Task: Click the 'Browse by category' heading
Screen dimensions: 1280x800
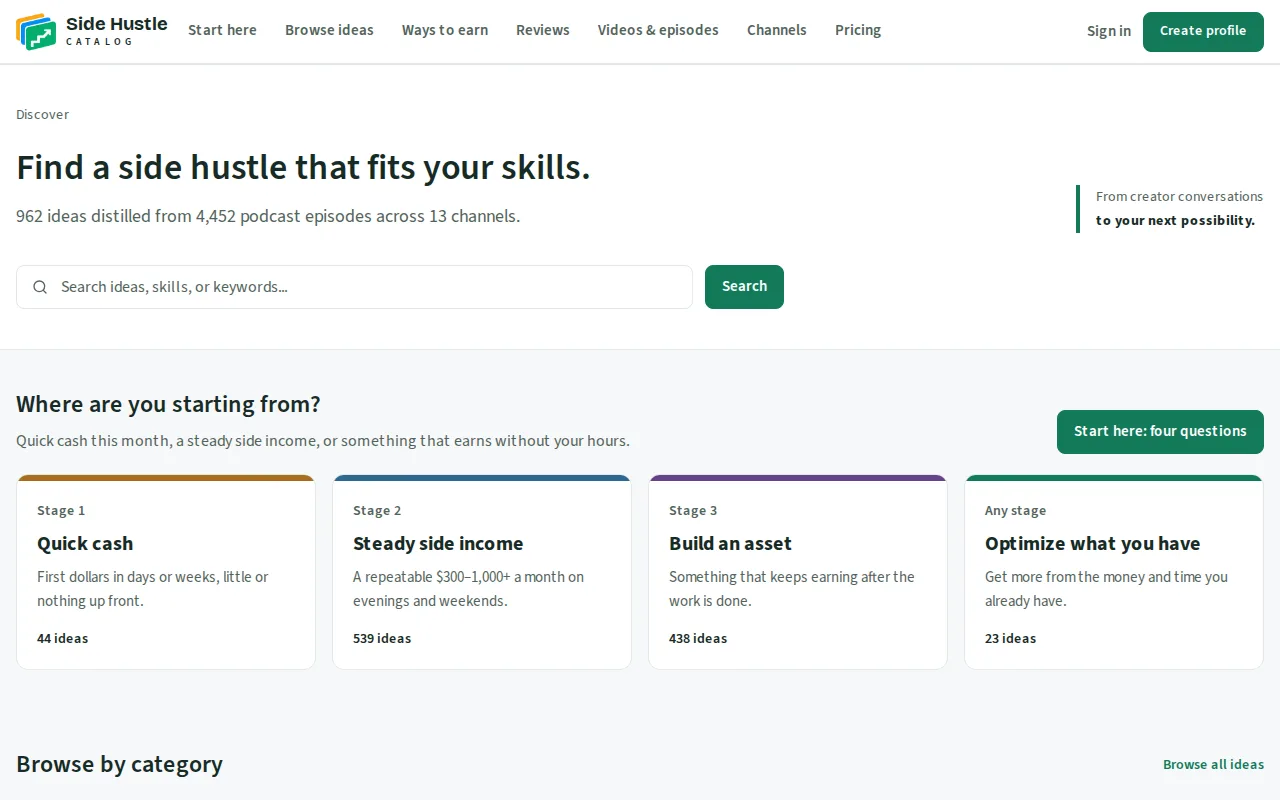Action: (x=119, y=764)
